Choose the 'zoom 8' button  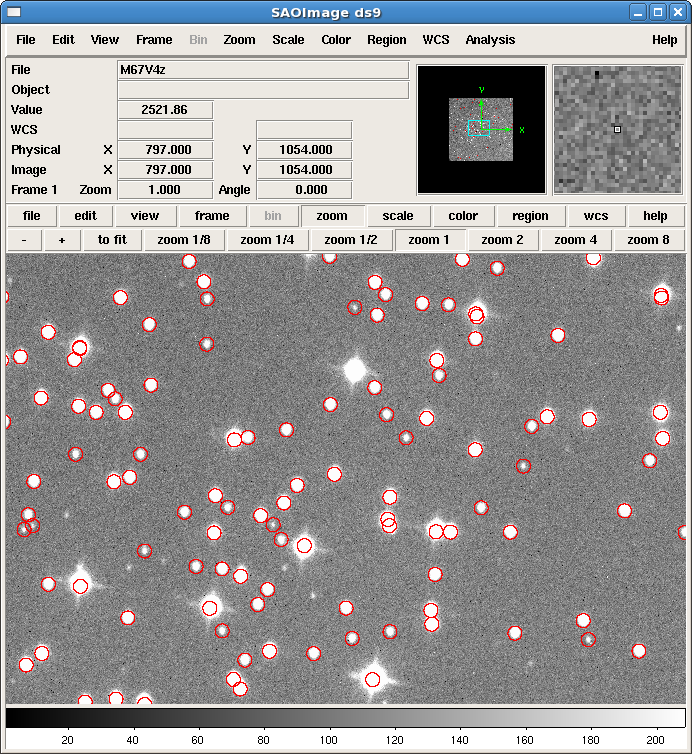coord(648,240)
